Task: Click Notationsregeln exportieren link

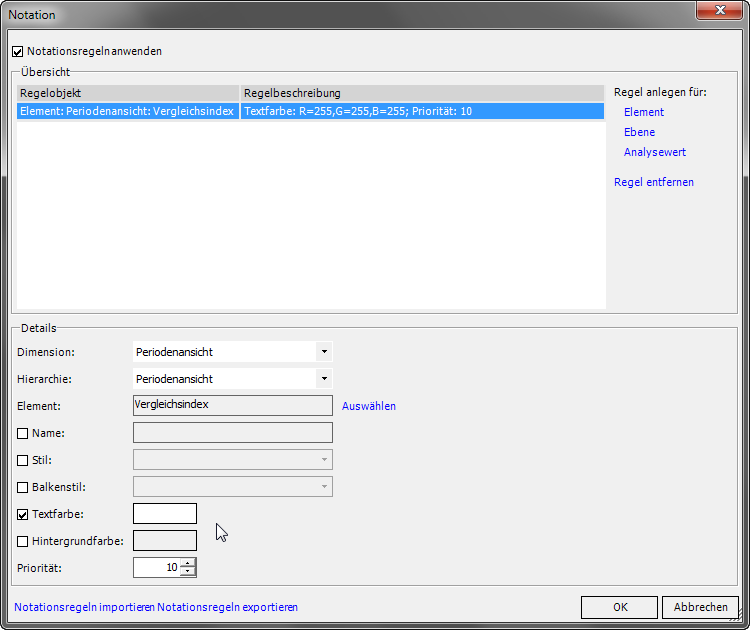Action: click(x=227, y=607)
